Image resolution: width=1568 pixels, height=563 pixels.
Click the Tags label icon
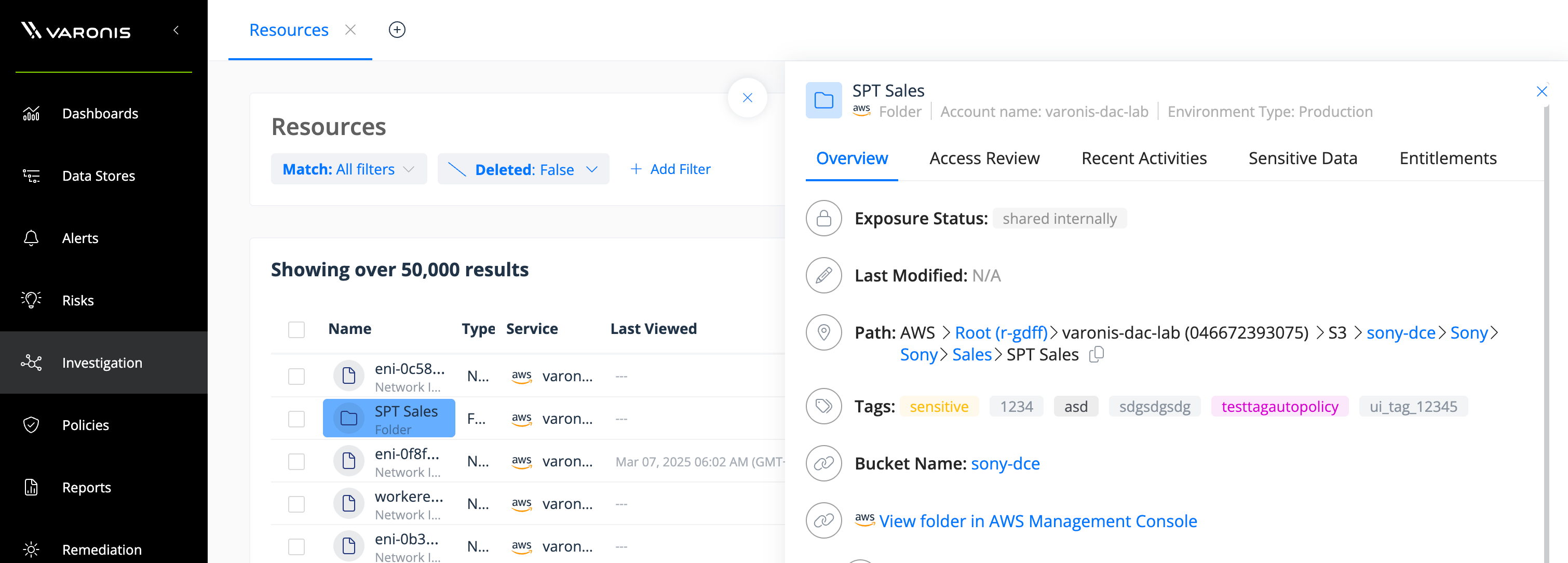point(823,406)
